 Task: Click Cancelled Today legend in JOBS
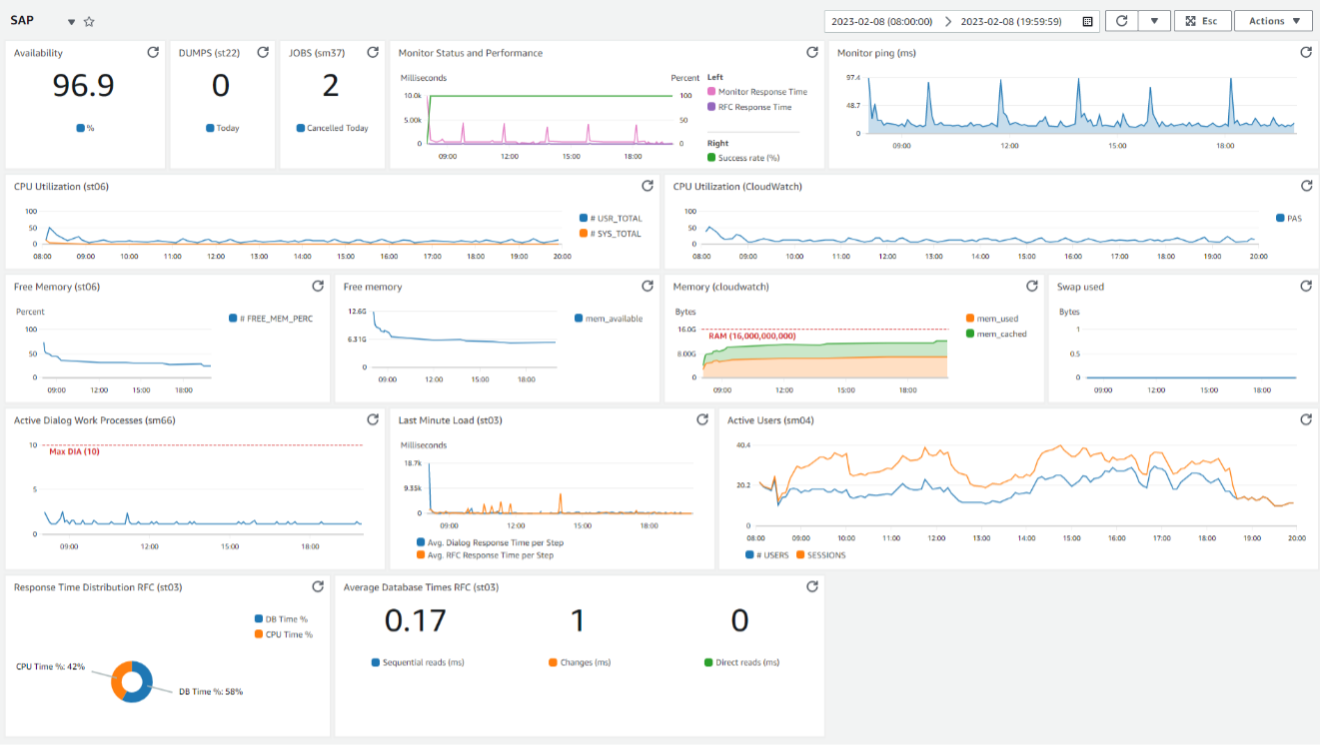pyautogui.click(x=332, y=128)
